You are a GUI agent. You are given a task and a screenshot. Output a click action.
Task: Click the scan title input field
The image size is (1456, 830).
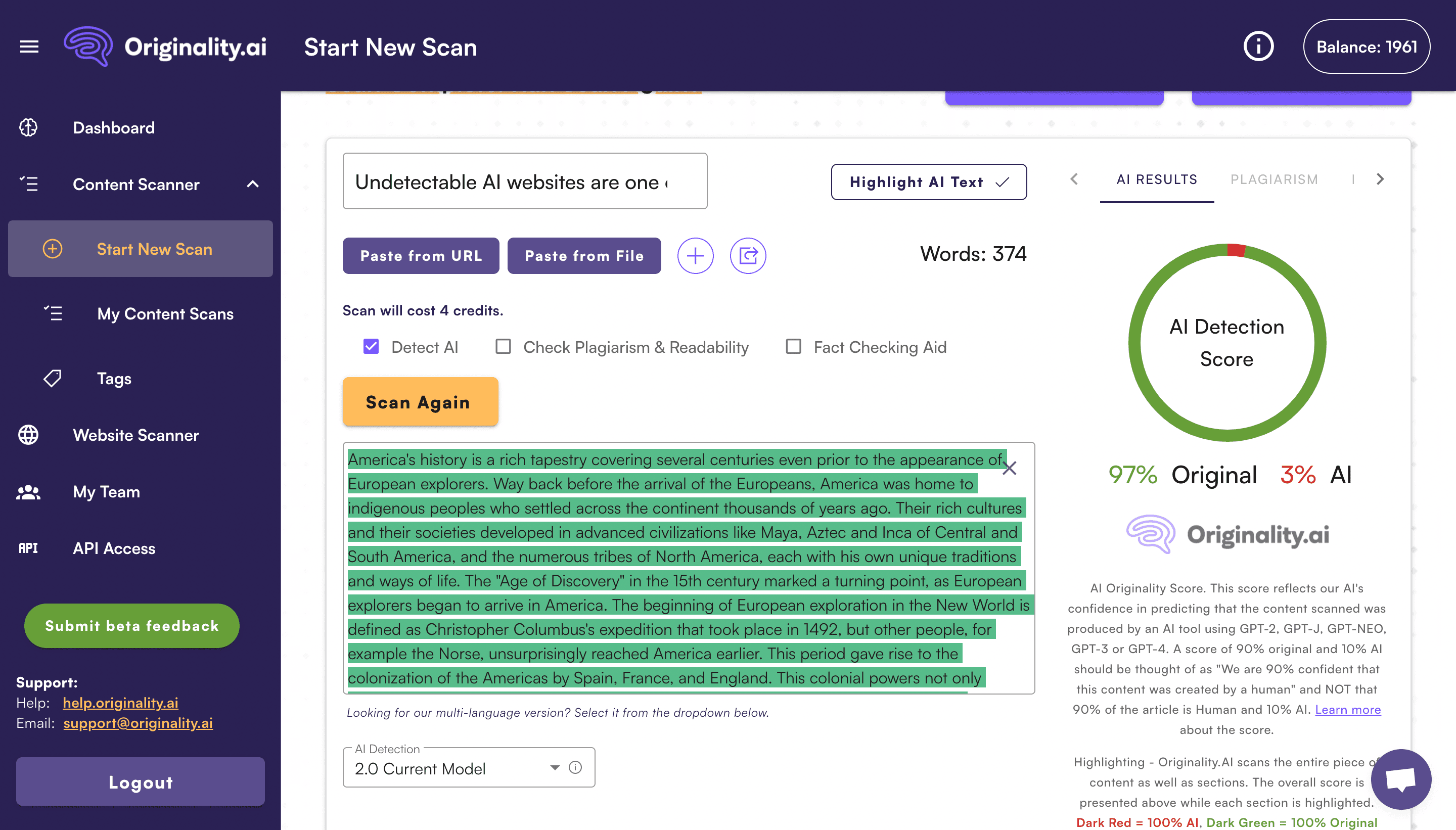[524, 181]
